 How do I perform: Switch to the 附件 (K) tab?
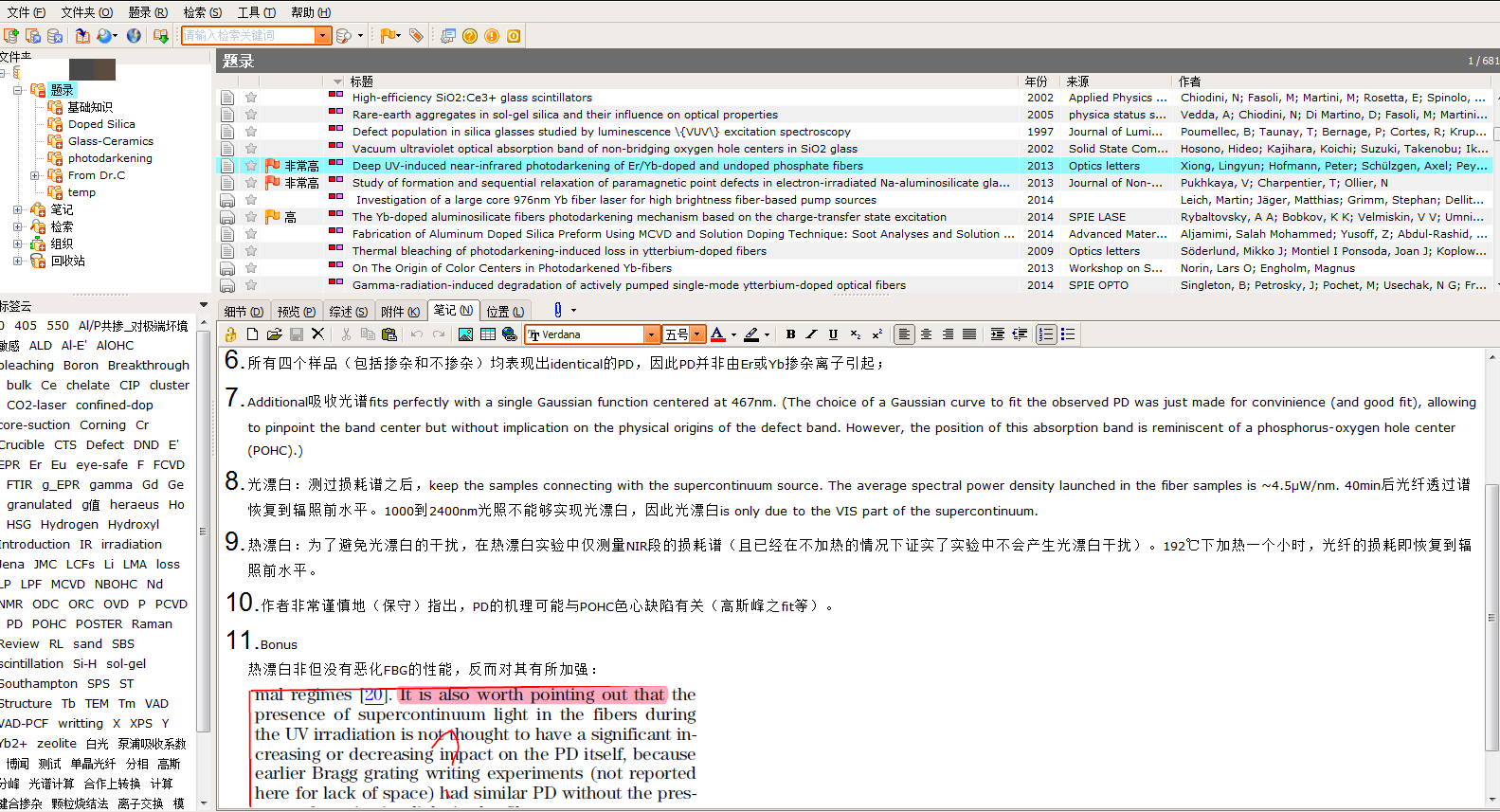point(400,312)
